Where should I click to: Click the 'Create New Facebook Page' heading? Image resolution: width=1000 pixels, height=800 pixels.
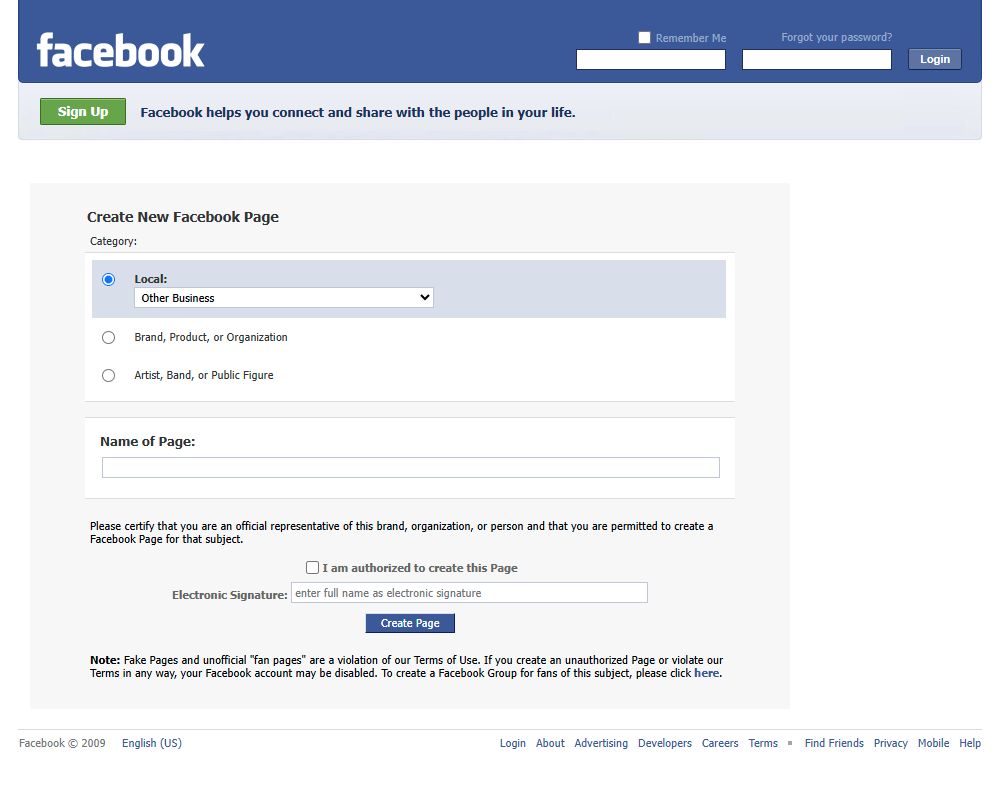[x=183, y=217]
